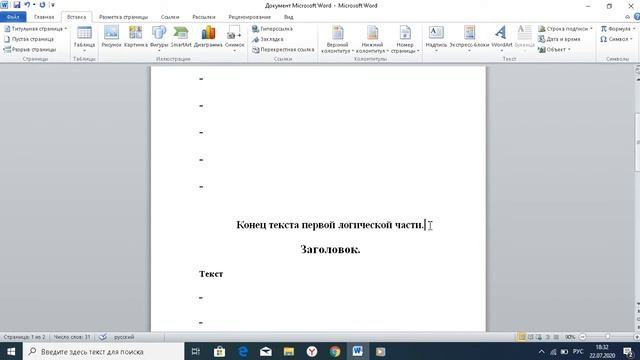Click the bold word 'Текст' in the document
Screen dimensions: 640x360
[x=211, y=273]
